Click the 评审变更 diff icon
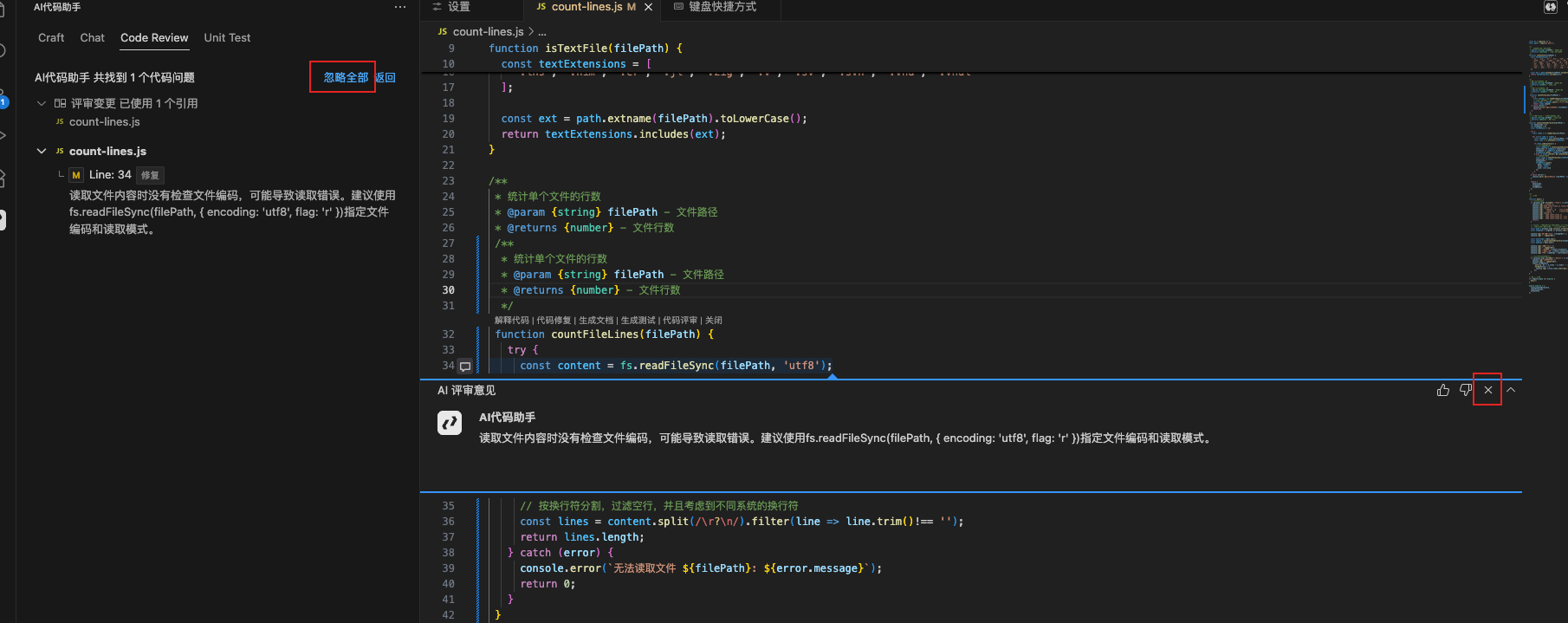Screen dimensions: 1568x623 60,103
